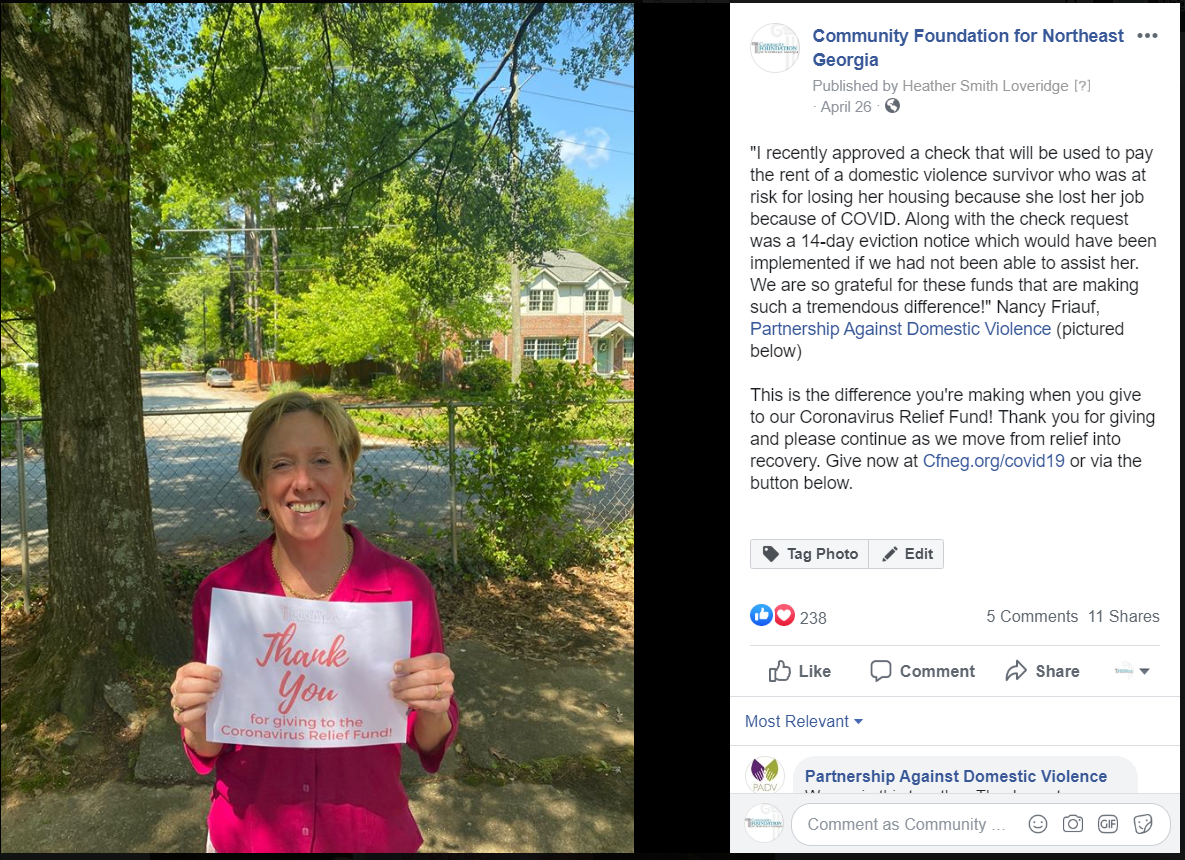Attach a photo with camera icon
This screenshot has width=1185, height=860.
coord(1072,824)
